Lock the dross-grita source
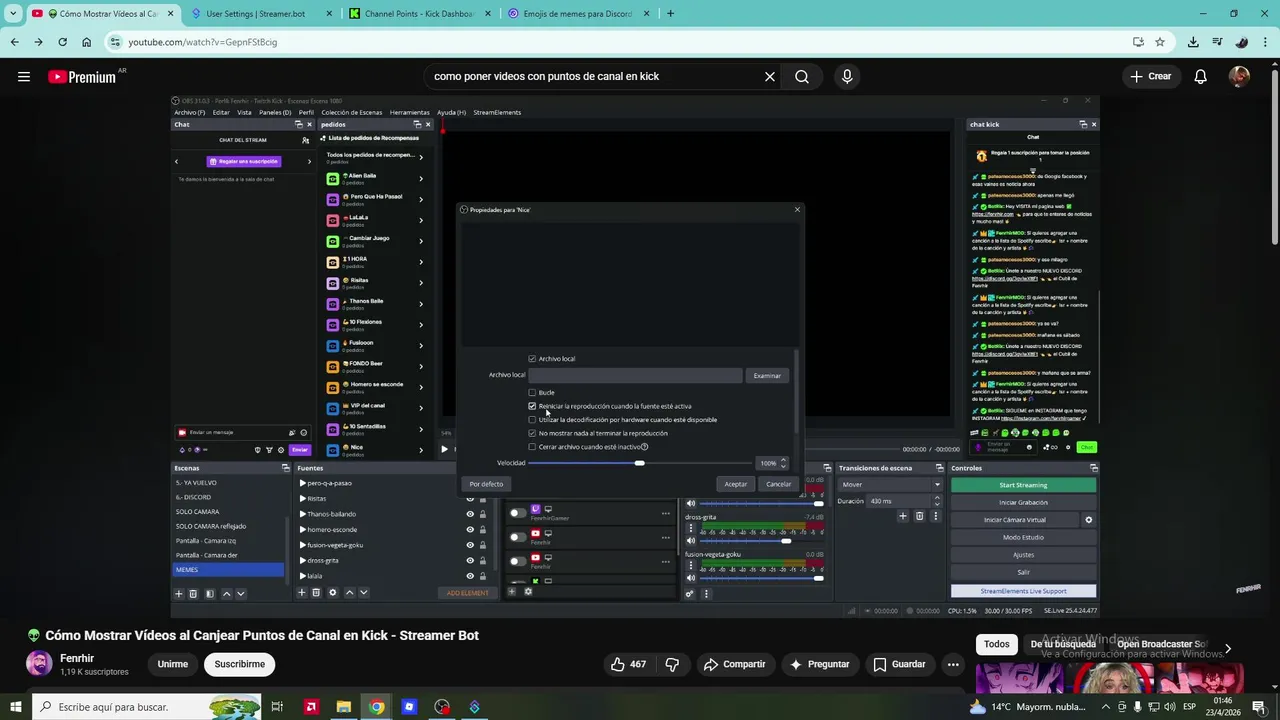1280x720 pixels. click(x=483, y=560)
